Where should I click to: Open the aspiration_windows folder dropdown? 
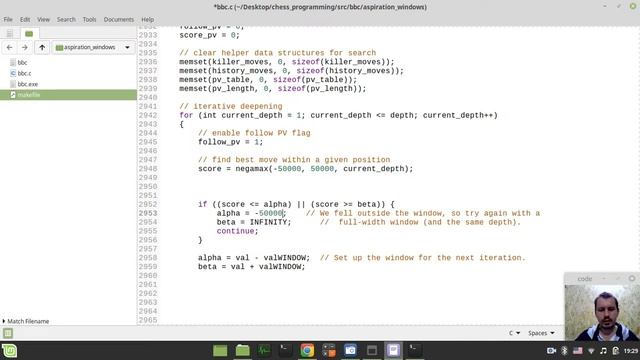(x=93, y=47)
